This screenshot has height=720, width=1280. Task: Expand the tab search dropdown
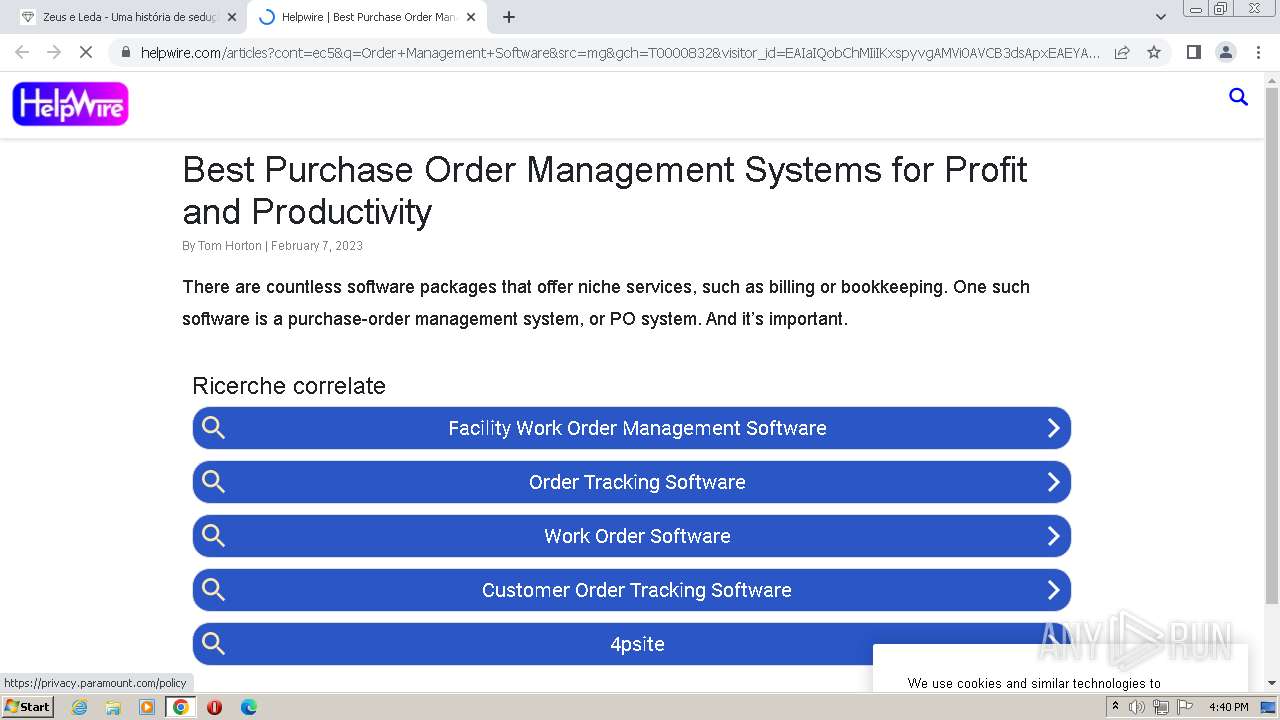(1160, 17)
